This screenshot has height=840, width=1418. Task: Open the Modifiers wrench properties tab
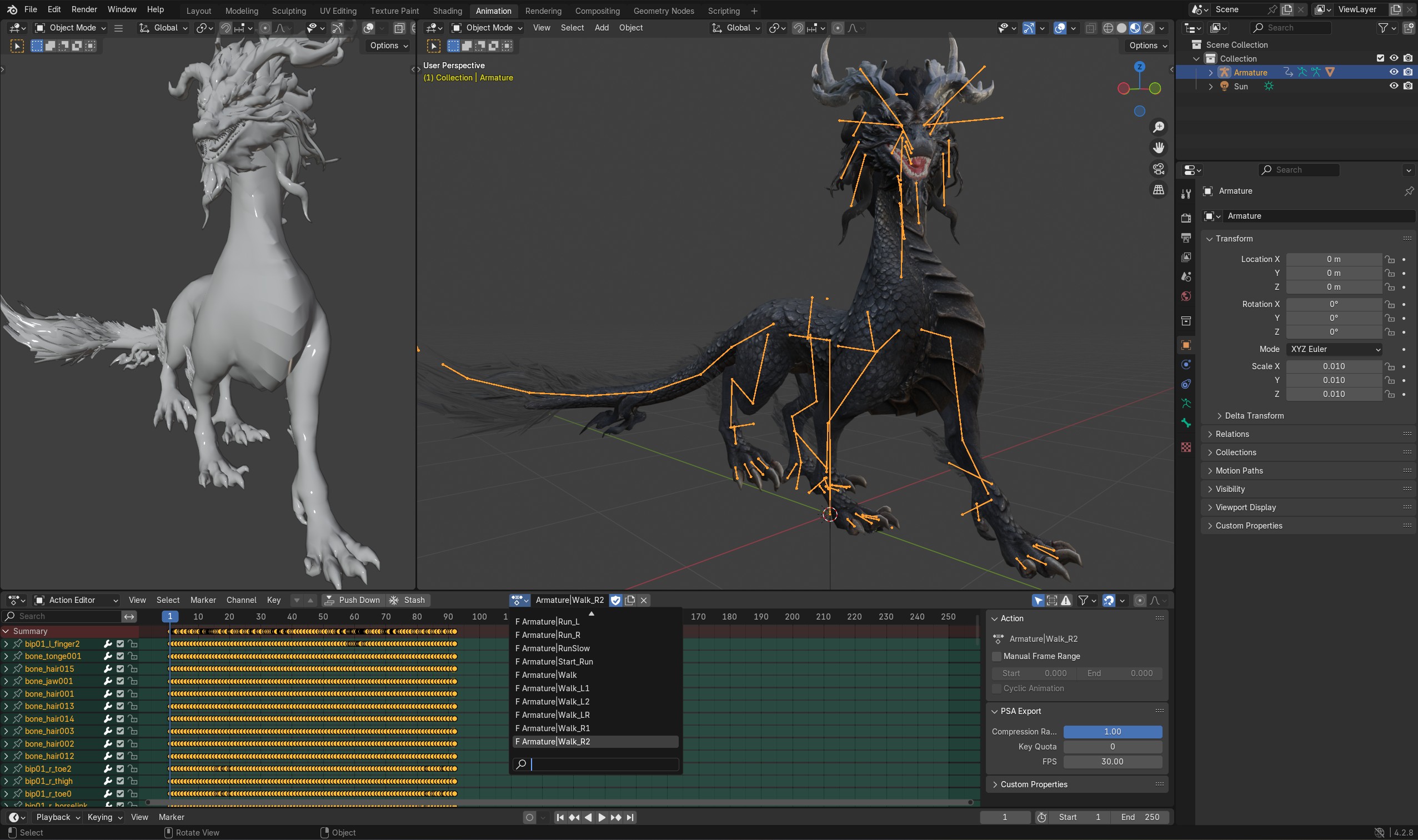click(1186, 194)
